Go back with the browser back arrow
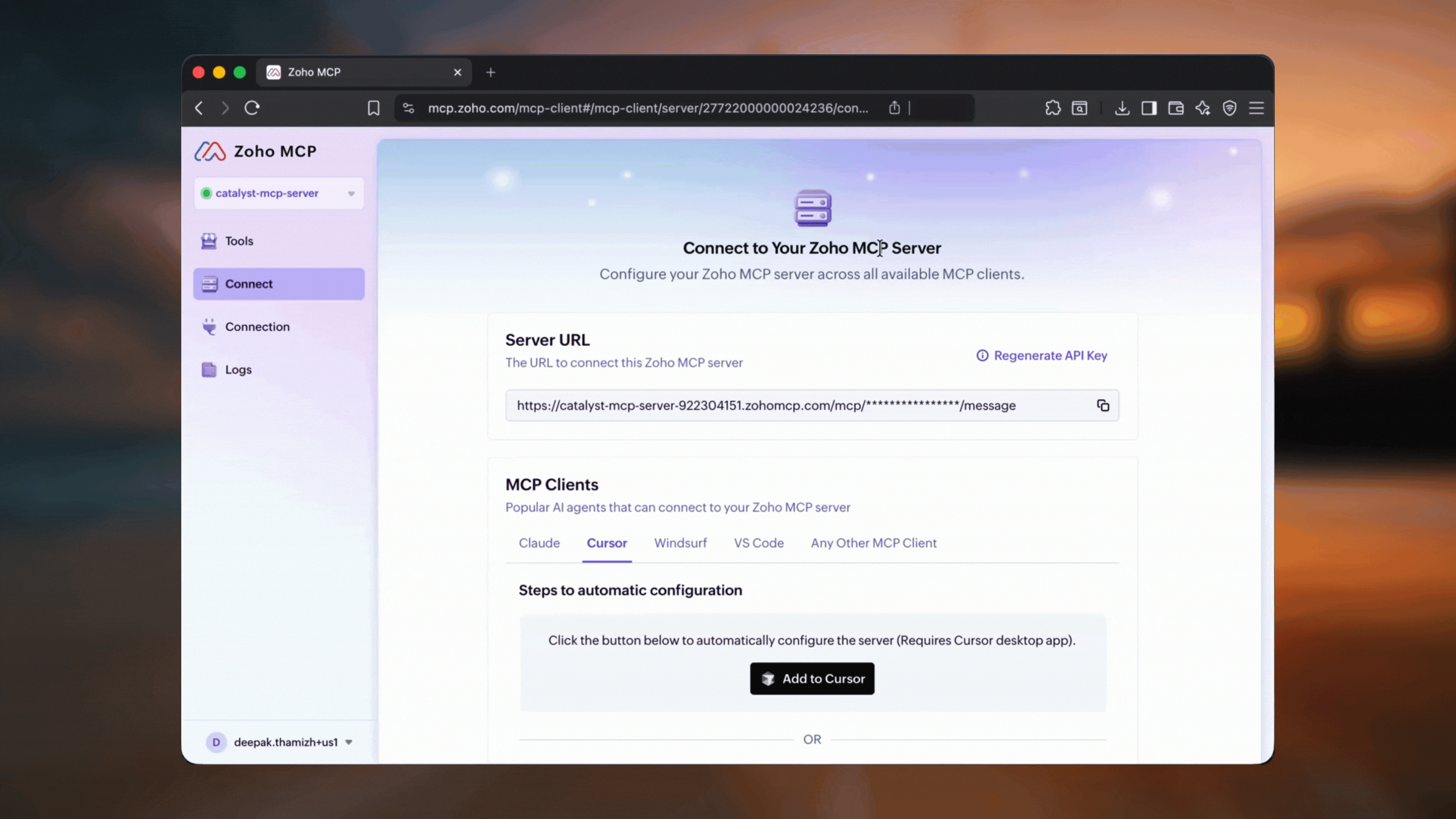The width and height of the screenshot is (1456, 819). point(199,108)
